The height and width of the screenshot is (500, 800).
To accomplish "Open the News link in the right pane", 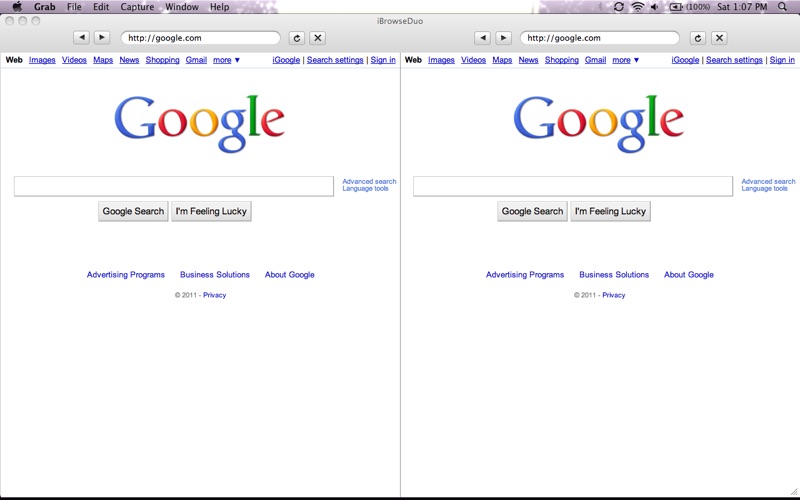I will [x=528, y=60].
